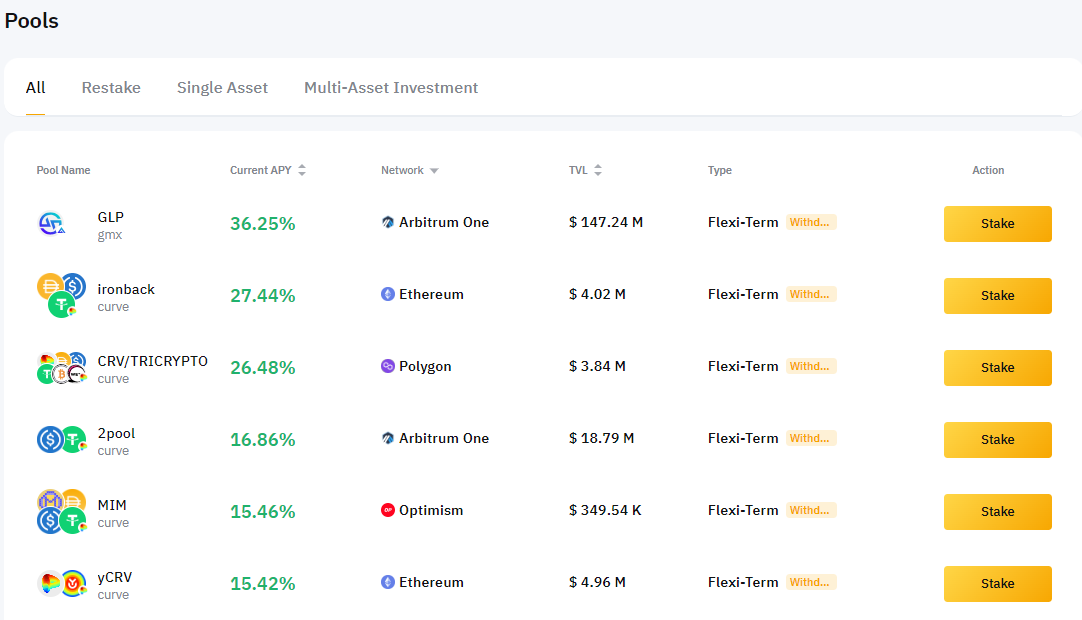Click the 2pool pool name
Screen dimensions: 1082x620
point(116,434)
